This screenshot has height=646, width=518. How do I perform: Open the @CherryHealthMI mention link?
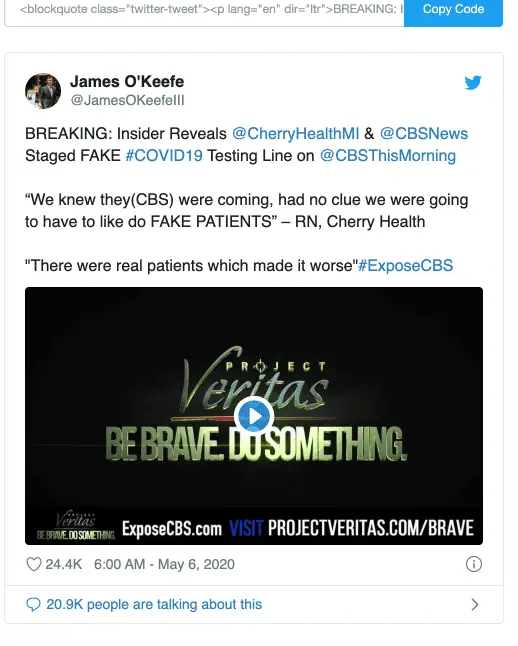[x=295, y=133]
